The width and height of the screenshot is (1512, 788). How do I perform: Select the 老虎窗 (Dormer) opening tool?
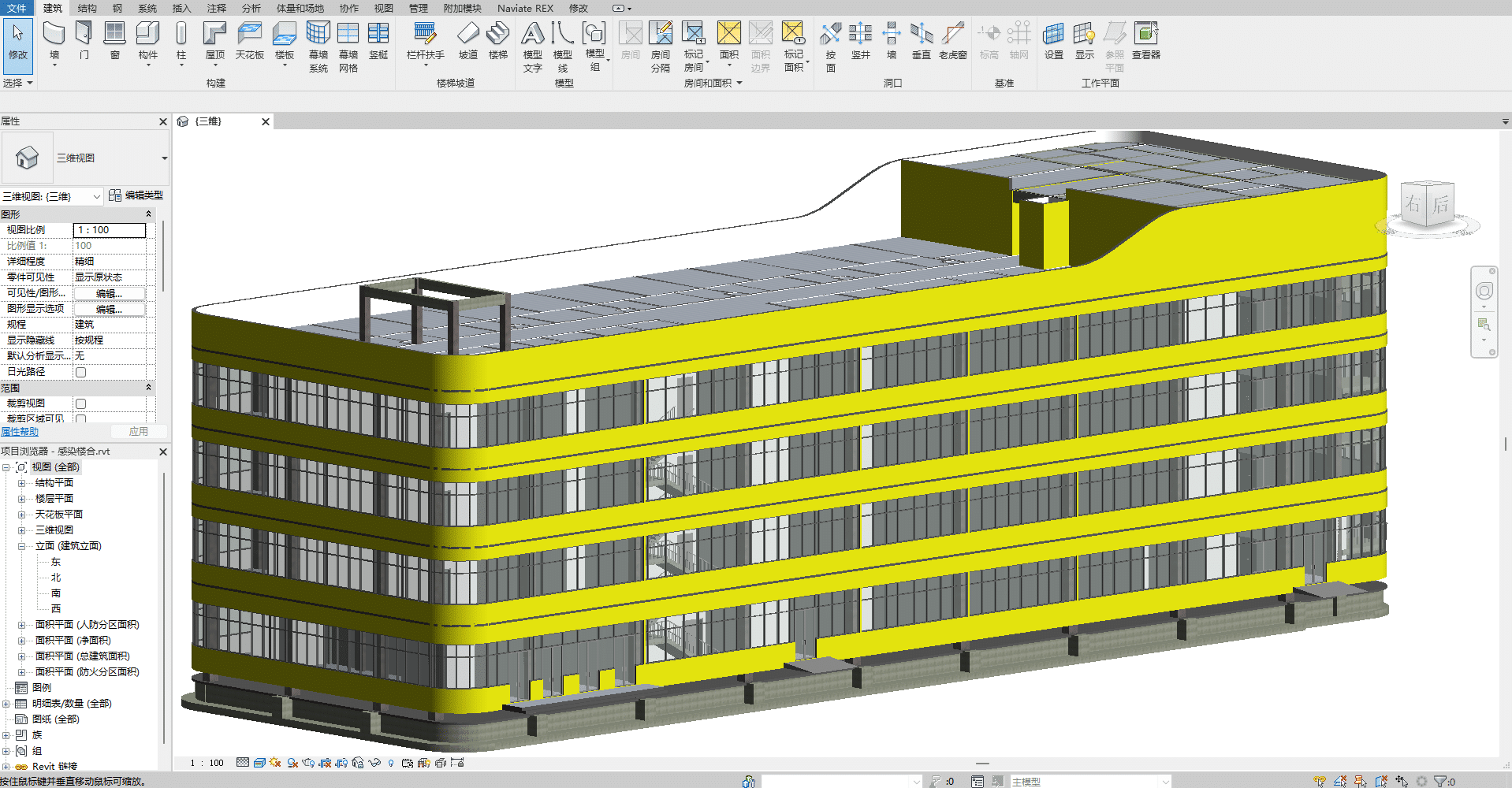[953, 41]
